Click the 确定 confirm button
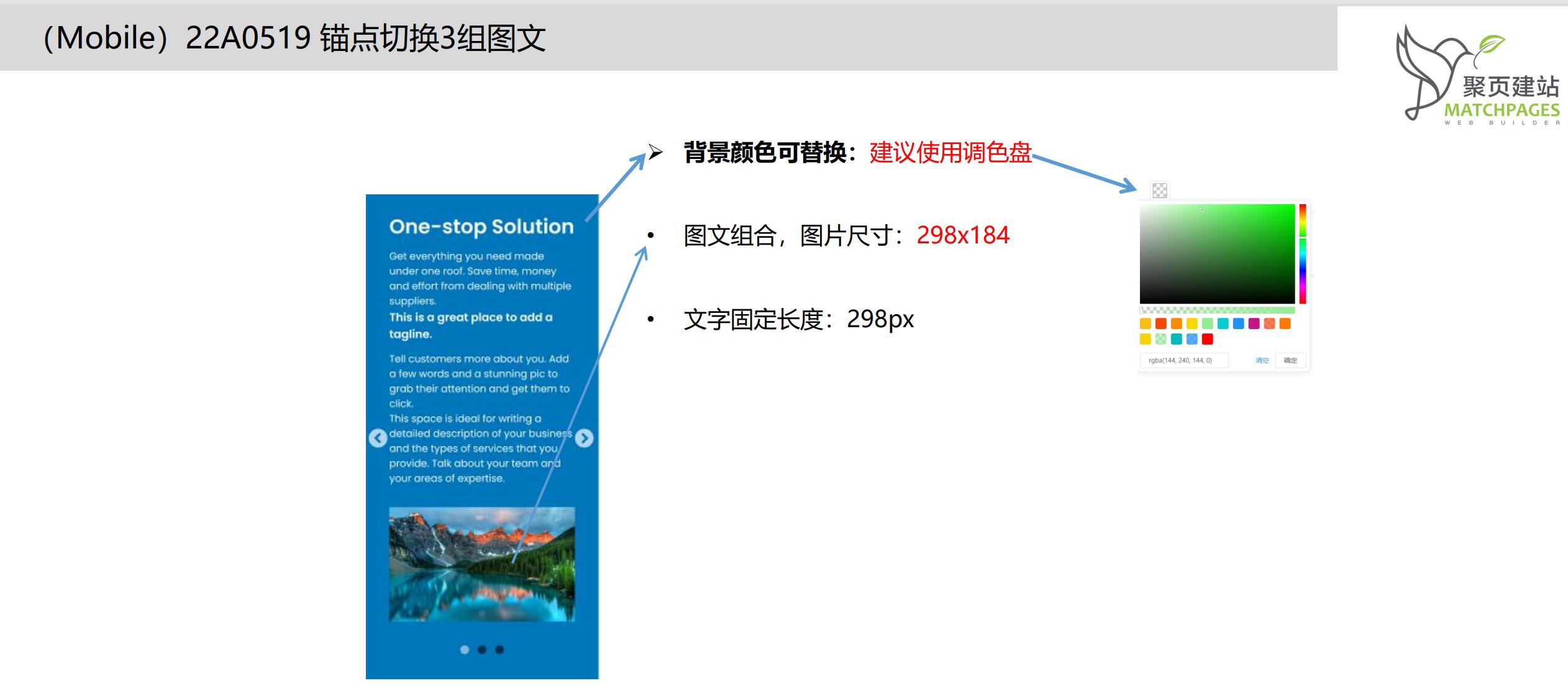The width and height of the screenshot is (1568, 696). (1290, 360)
